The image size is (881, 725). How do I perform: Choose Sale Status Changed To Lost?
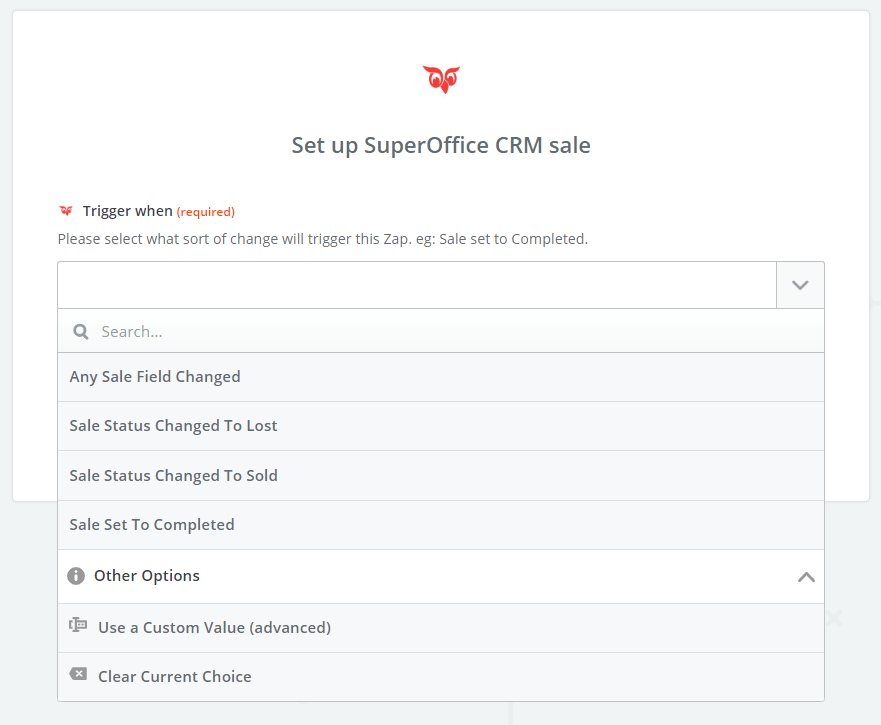point(173,426)
